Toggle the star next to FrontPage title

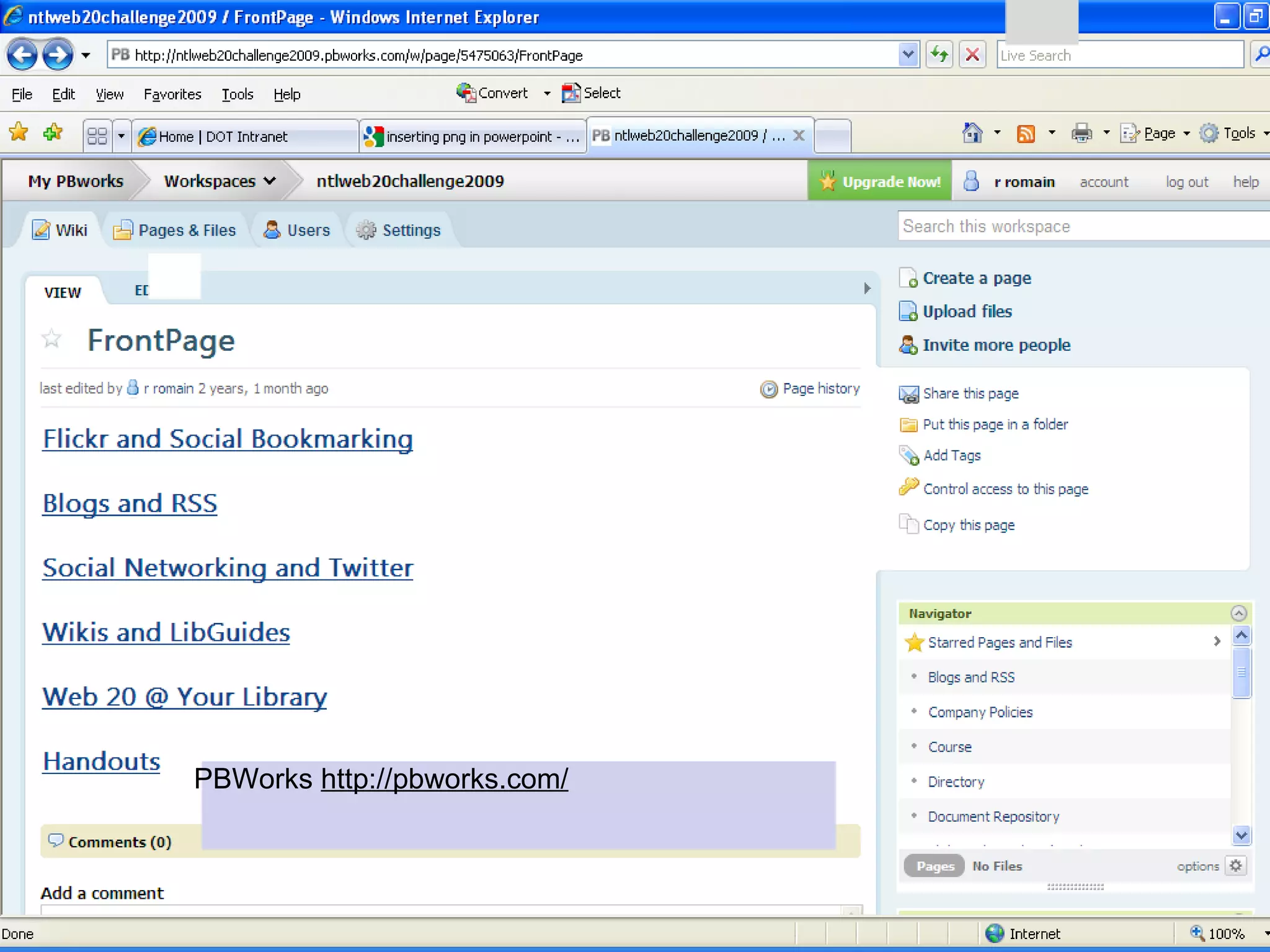point(51,339)
